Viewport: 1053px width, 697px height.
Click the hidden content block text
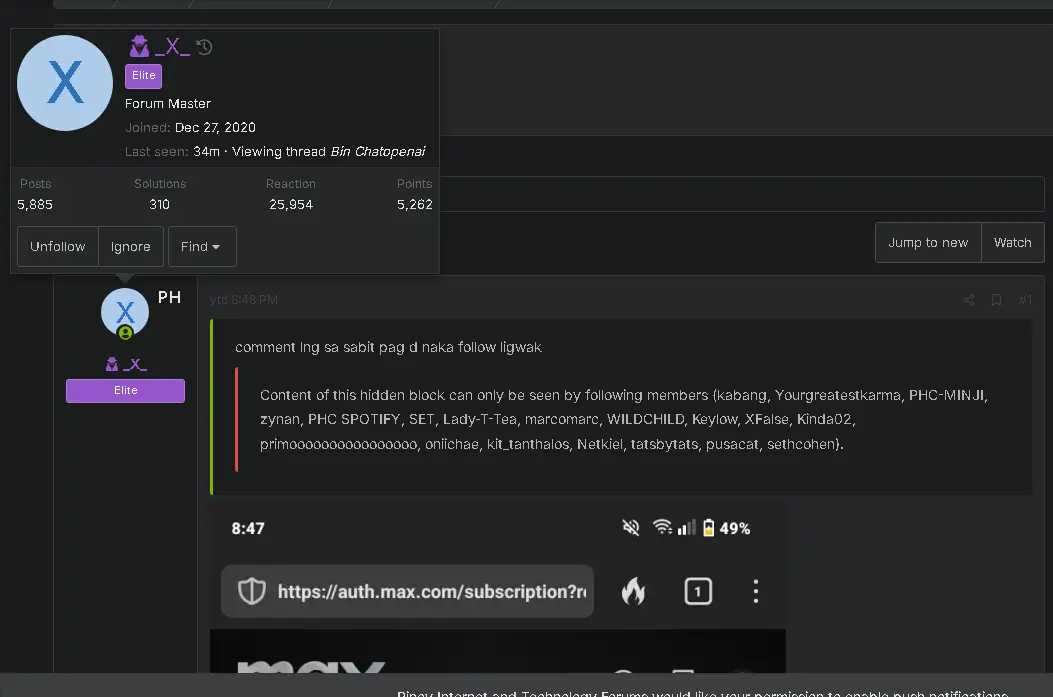623,419
